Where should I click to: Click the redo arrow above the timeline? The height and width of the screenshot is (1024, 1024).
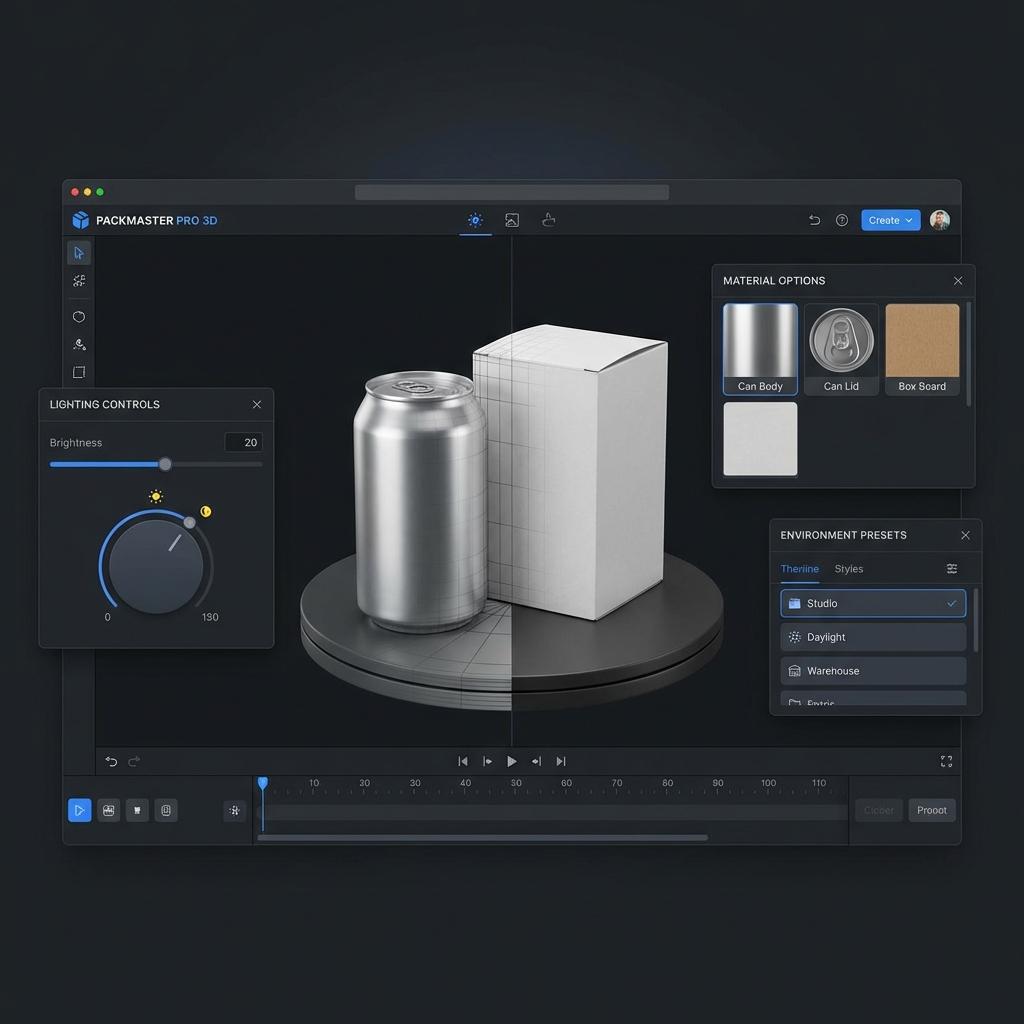click(133, 761)
